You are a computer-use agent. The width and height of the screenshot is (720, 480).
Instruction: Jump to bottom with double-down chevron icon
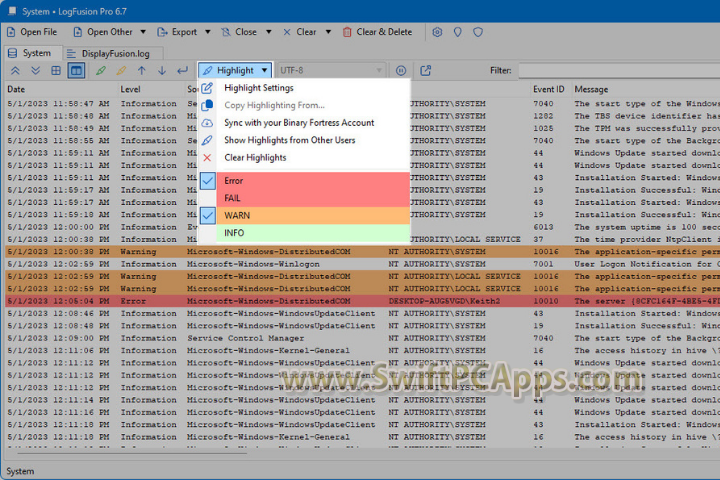click(35, 71)
